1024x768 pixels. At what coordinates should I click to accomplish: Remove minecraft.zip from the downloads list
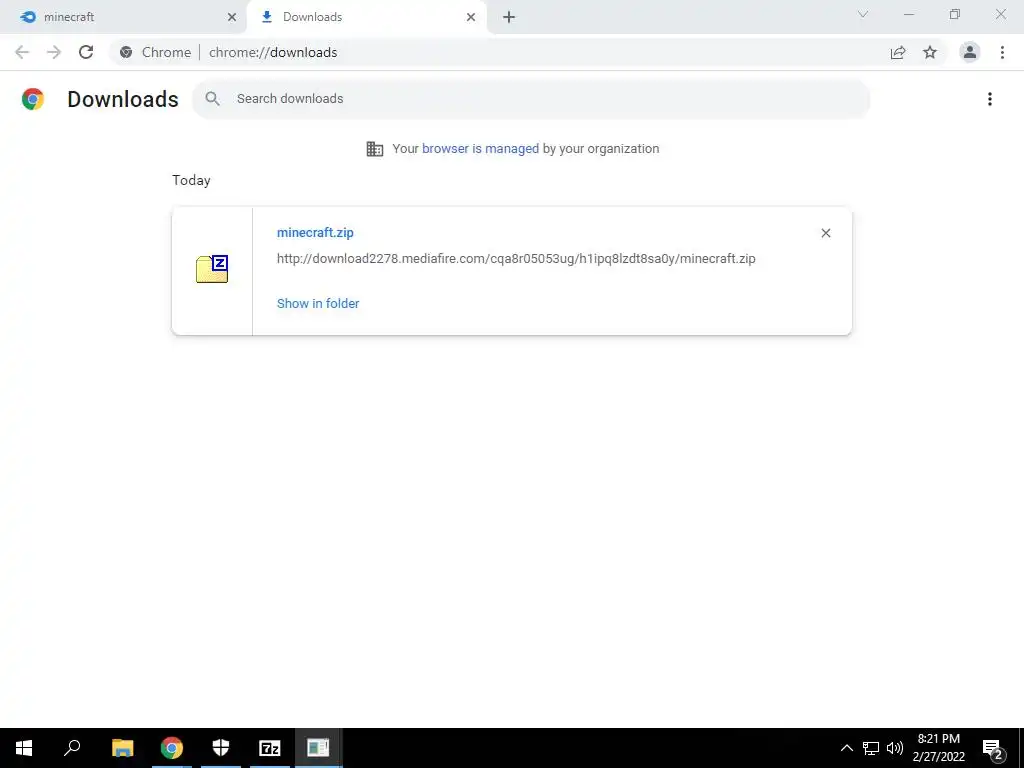coord(825,233)
